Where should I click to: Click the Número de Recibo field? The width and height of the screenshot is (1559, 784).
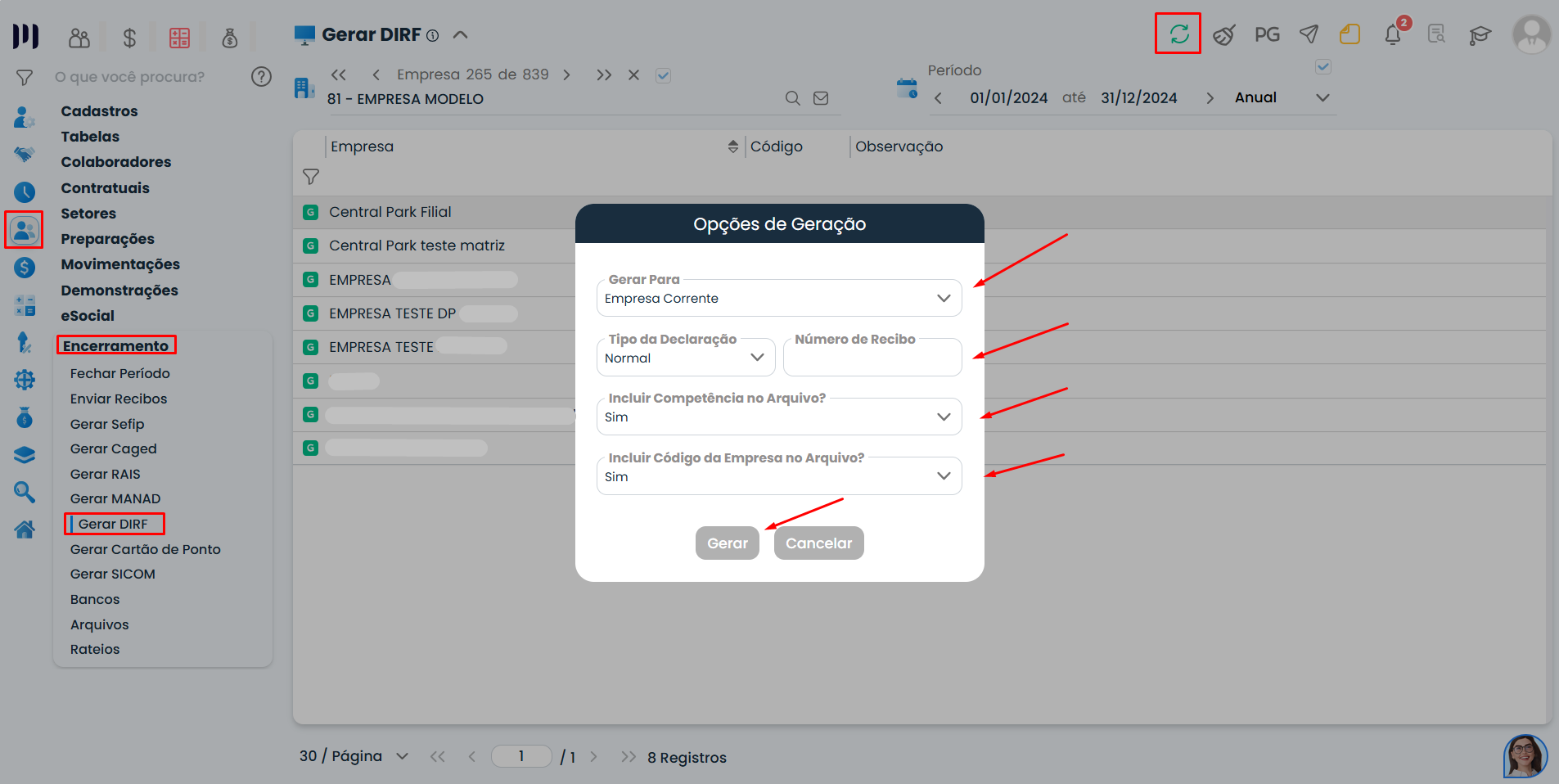tap(872, 358)
